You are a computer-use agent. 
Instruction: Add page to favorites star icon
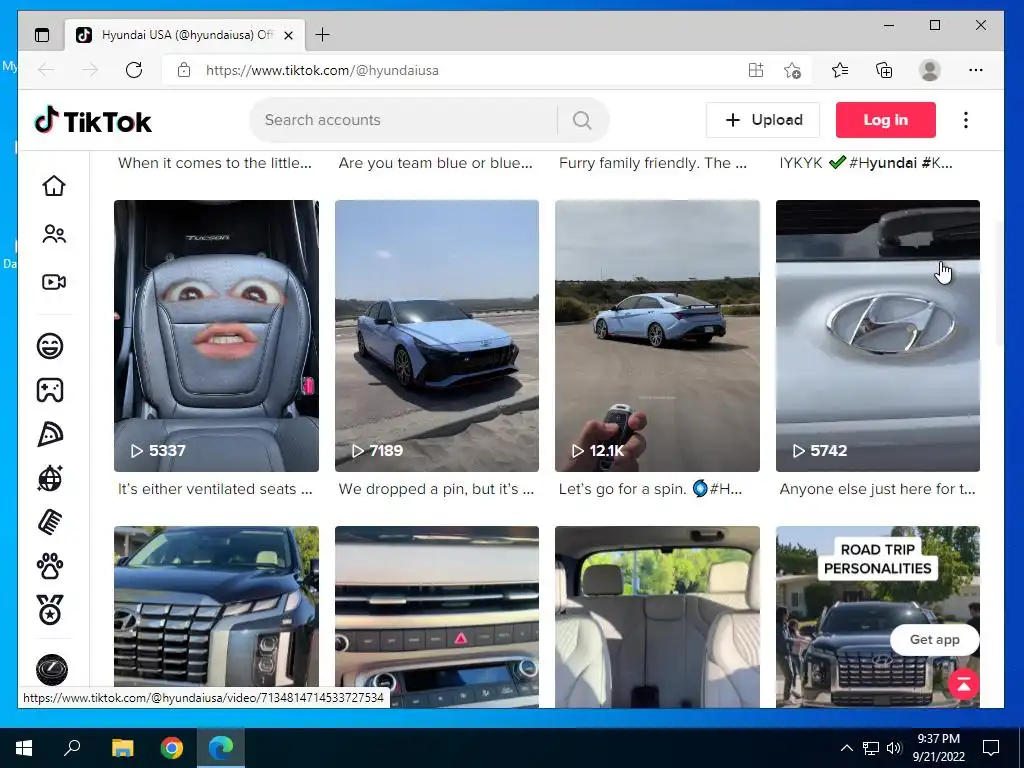tap(792, 70)
